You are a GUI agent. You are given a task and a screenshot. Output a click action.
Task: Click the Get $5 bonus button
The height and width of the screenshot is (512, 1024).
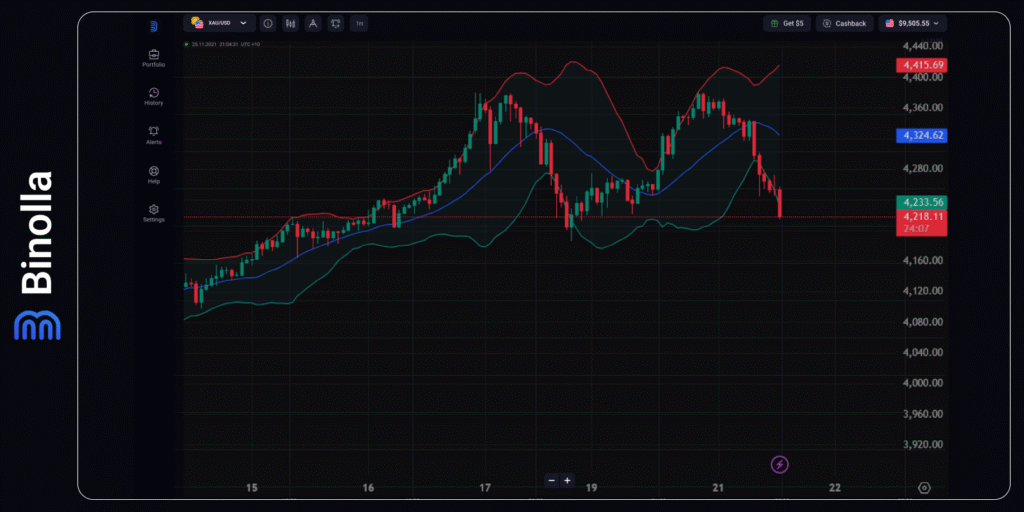click(787, 23)
